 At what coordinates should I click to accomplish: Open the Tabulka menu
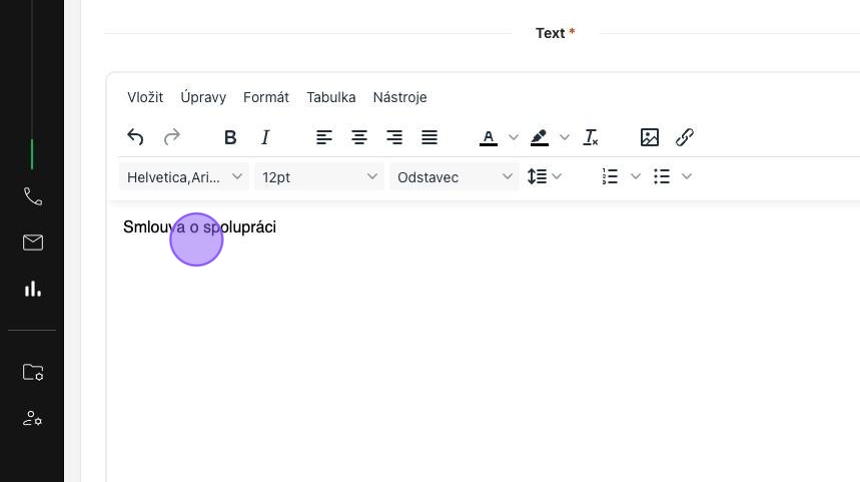click(x=331, y=97)
